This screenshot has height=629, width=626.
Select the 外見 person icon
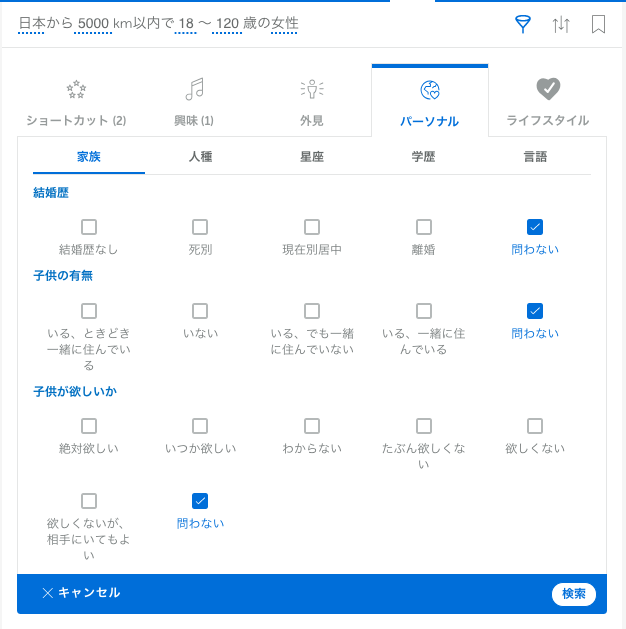312,90
